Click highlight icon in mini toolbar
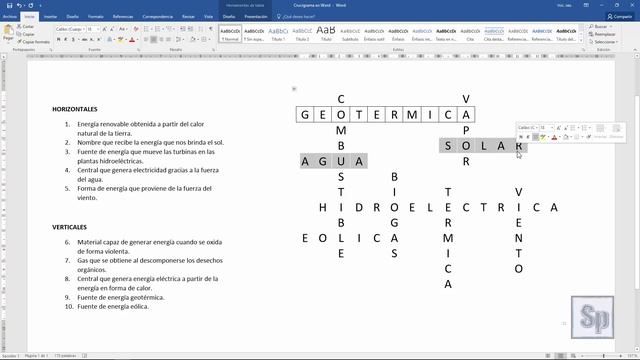The width and height of the screenshot is (640, 360). tap(543, 137)
